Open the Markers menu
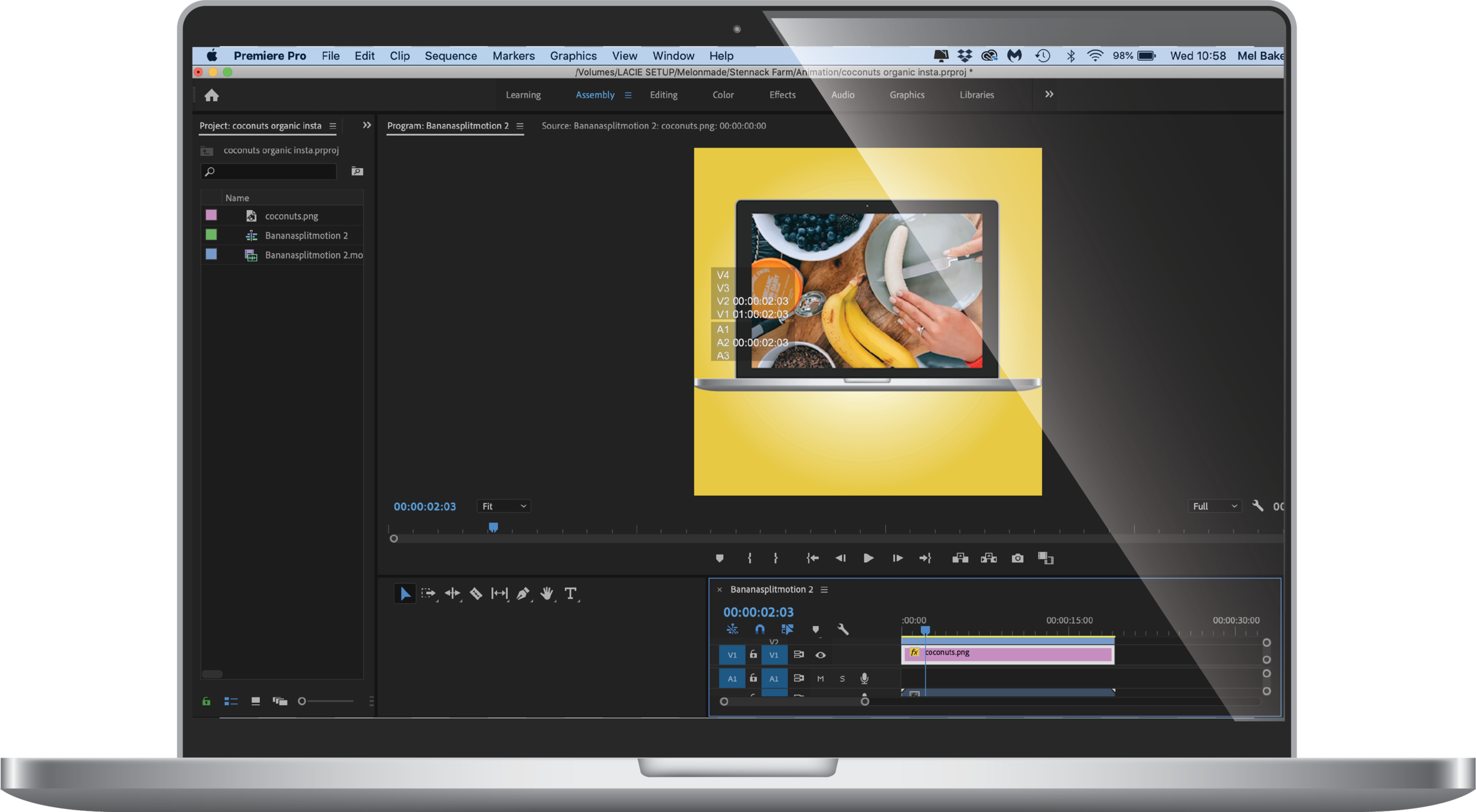The image size is (1476, 812). [514, 55]
